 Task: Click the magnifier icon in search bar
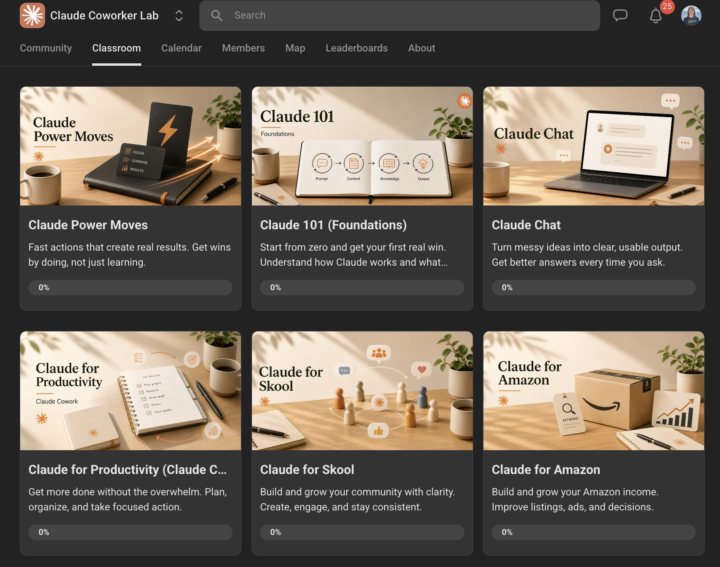click(x=217, y=16)
